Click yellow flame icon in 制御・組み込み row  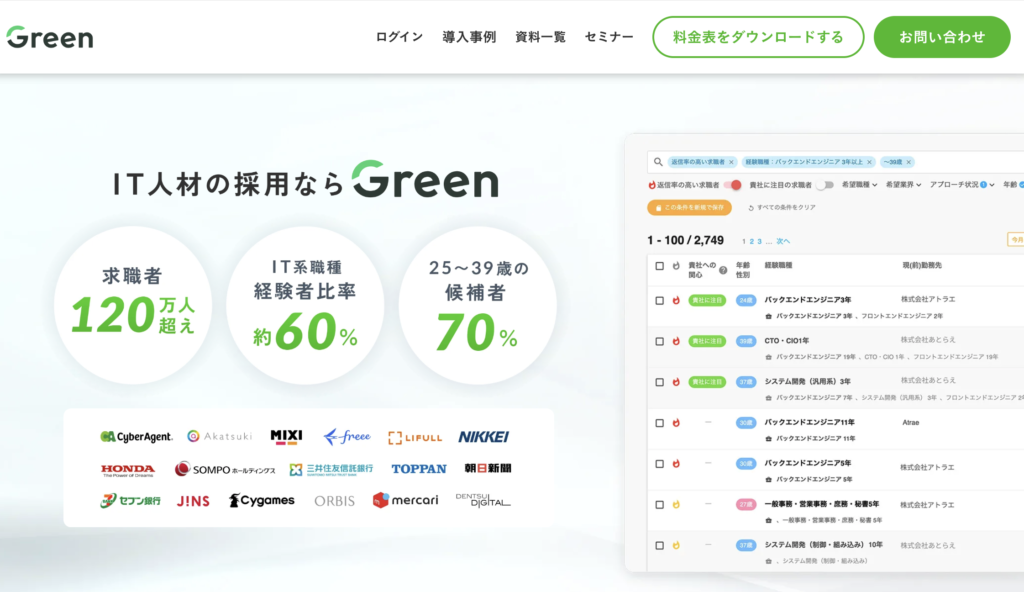pos(676,545)
